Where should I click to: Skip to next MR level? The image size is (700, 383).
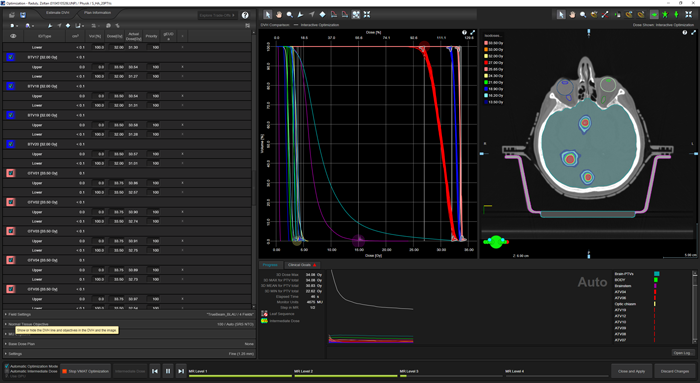pos(181,371)
